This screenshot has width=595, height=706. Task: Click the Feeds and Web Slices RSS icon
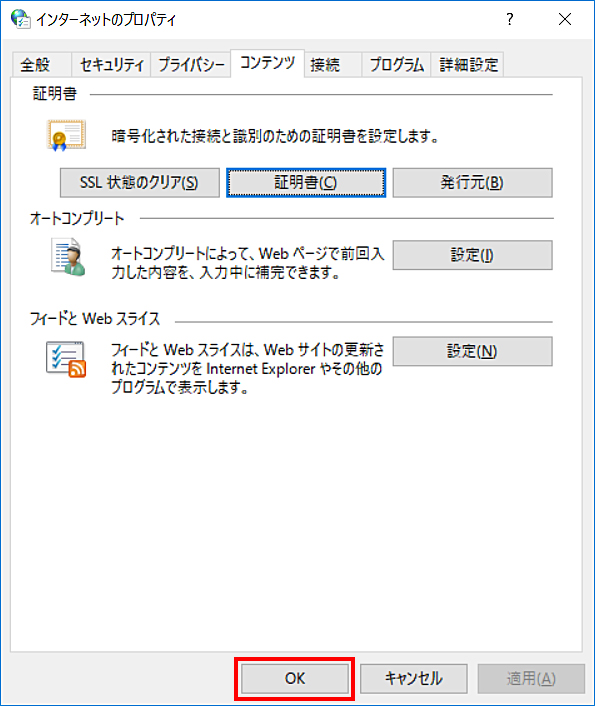(x=66, y=359)
